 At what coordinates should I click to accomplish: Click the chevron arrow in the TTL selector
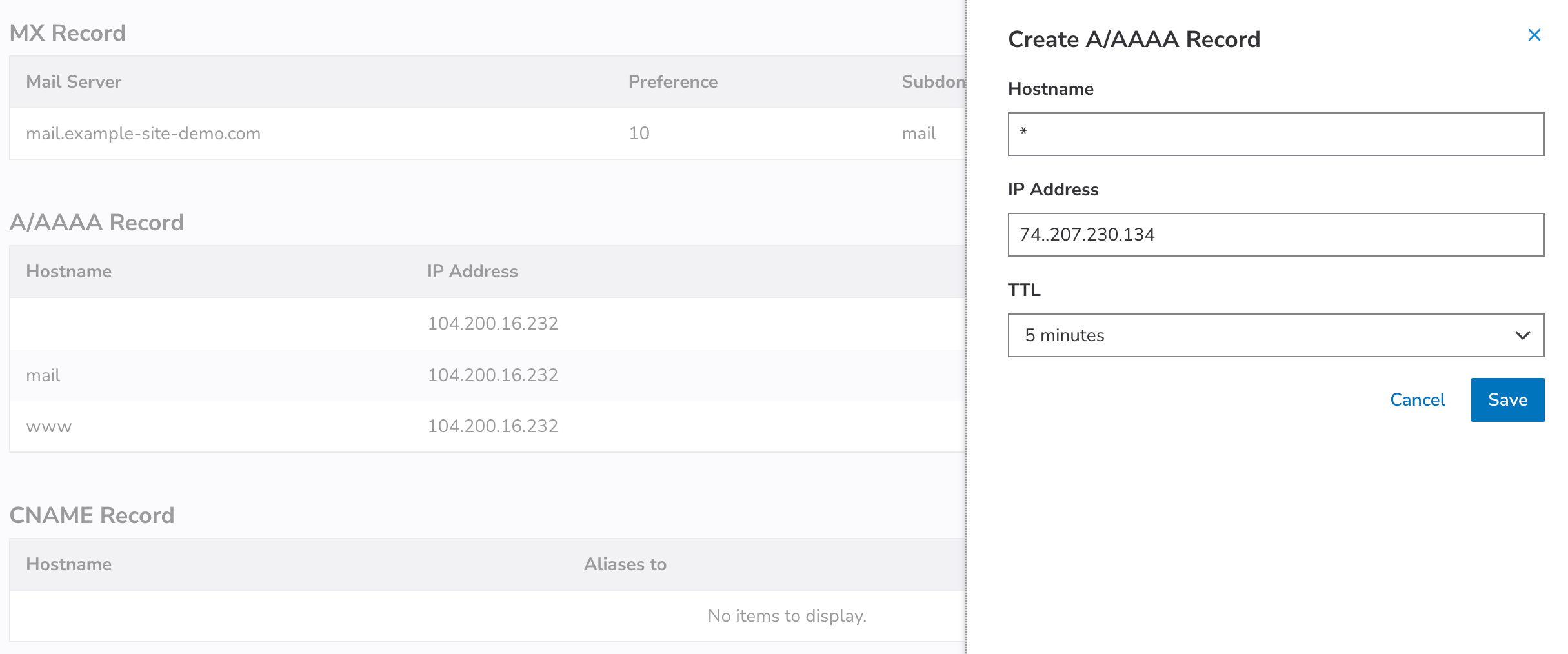coord(1522,335)
